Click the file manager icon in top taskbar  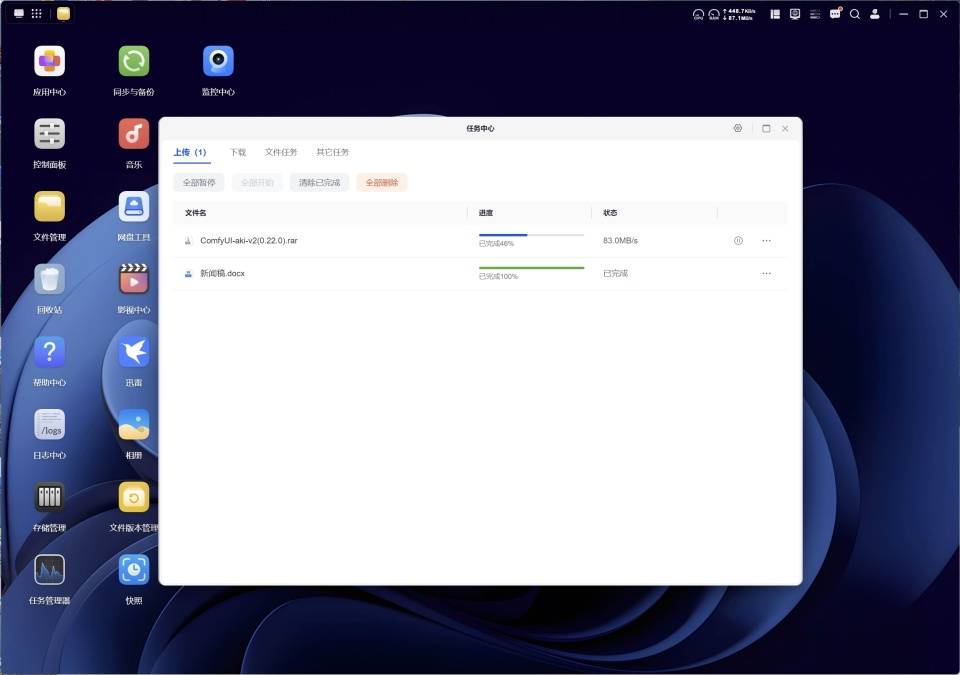[x=63, y=13]
